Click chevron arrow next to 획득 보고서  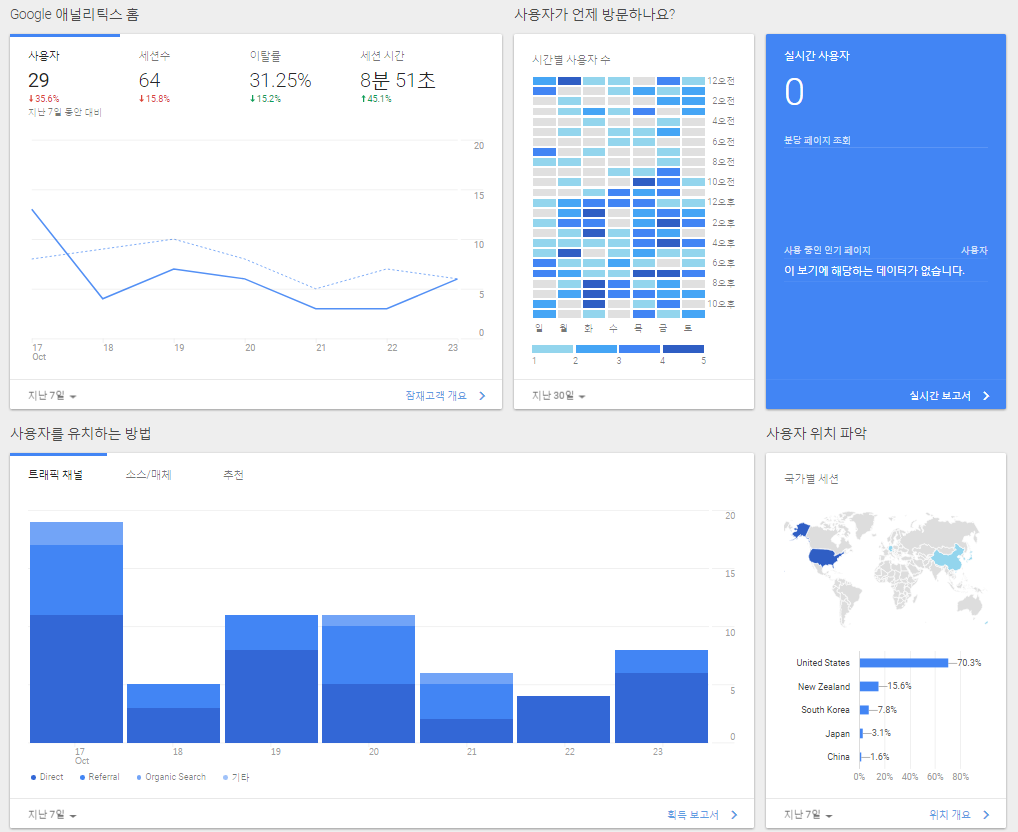pyautogui.click(x=734, y=815)
